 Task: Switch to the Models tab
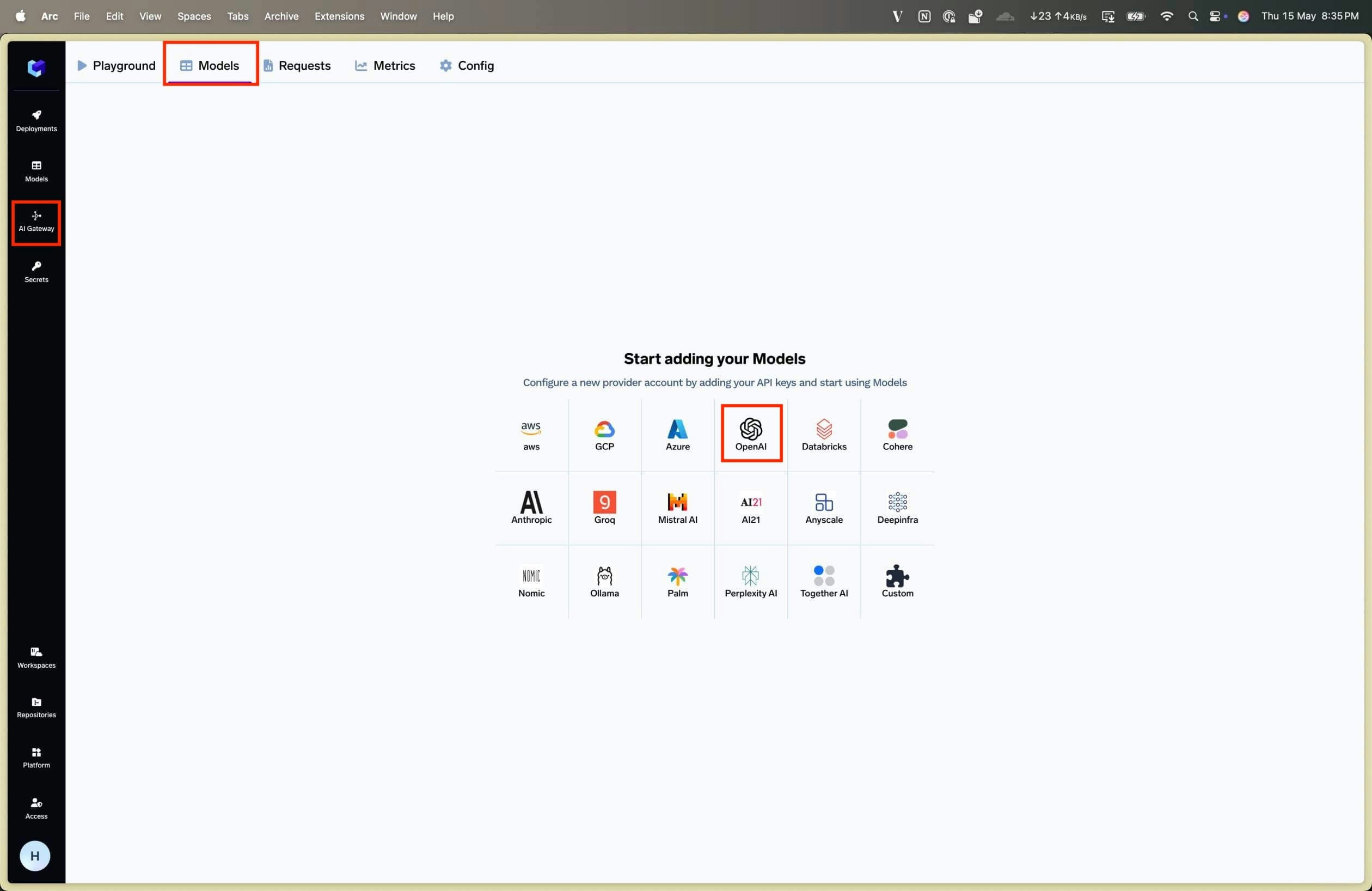pos(210,65)
